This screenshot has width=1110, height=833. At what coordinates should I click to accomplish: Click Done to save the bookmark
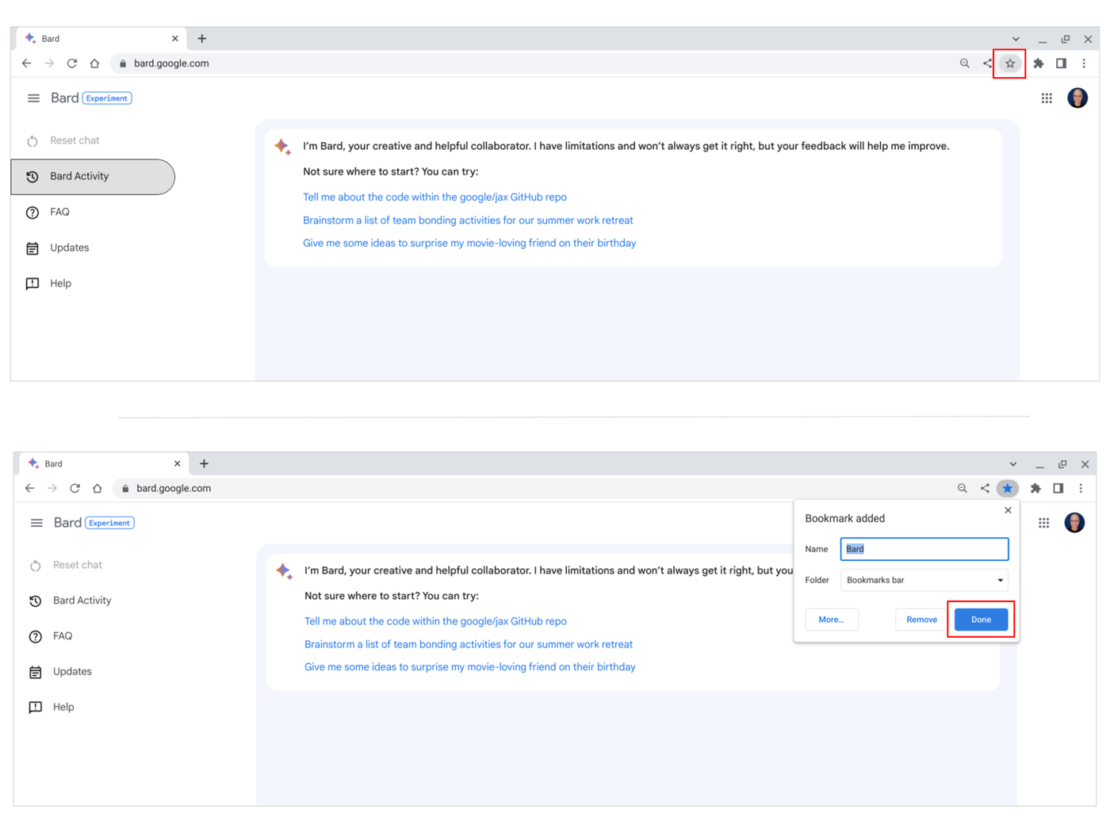(980, 619)
